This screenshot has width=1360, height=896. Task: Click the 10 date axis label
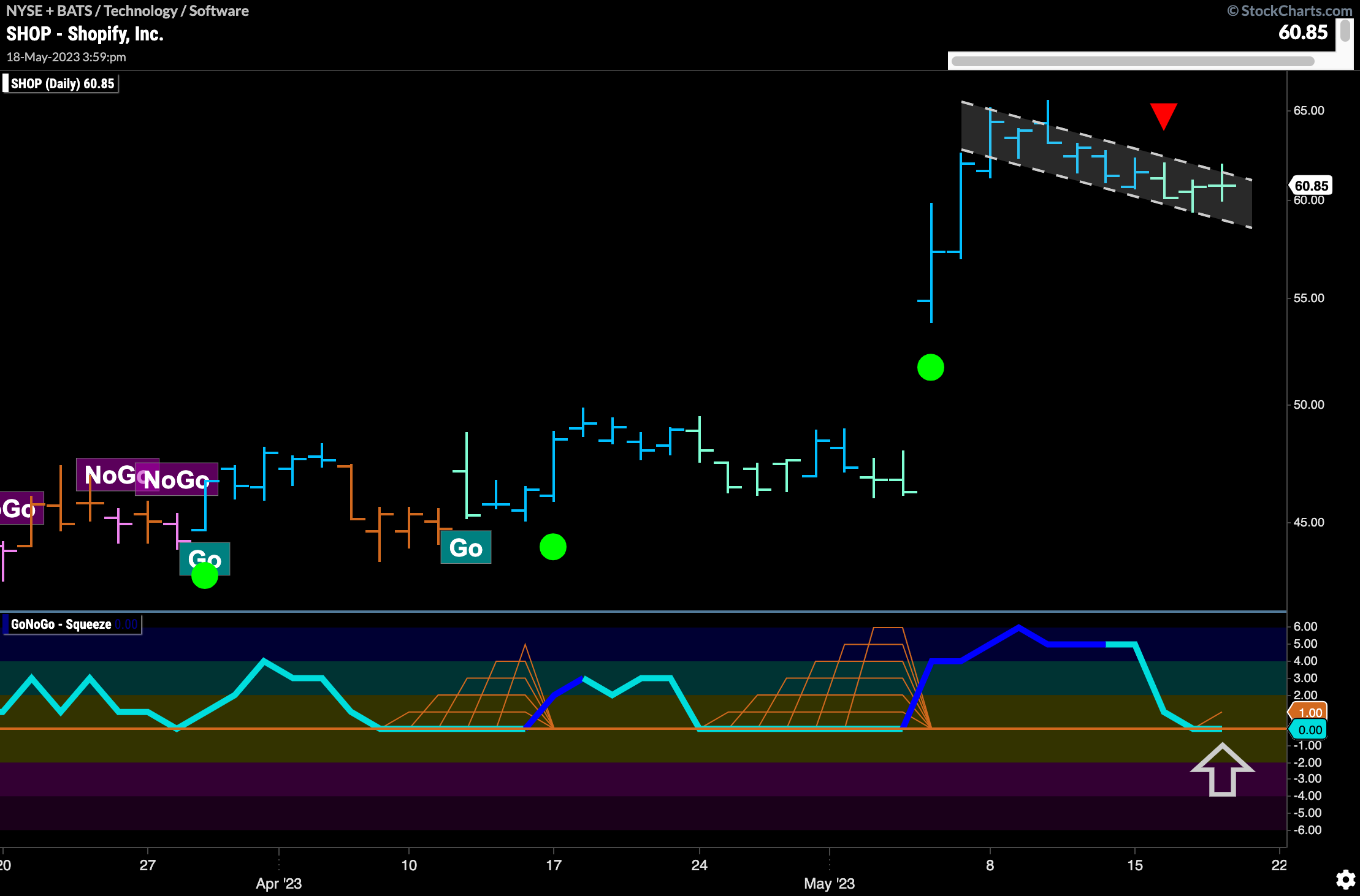click(x=409, y=865)
